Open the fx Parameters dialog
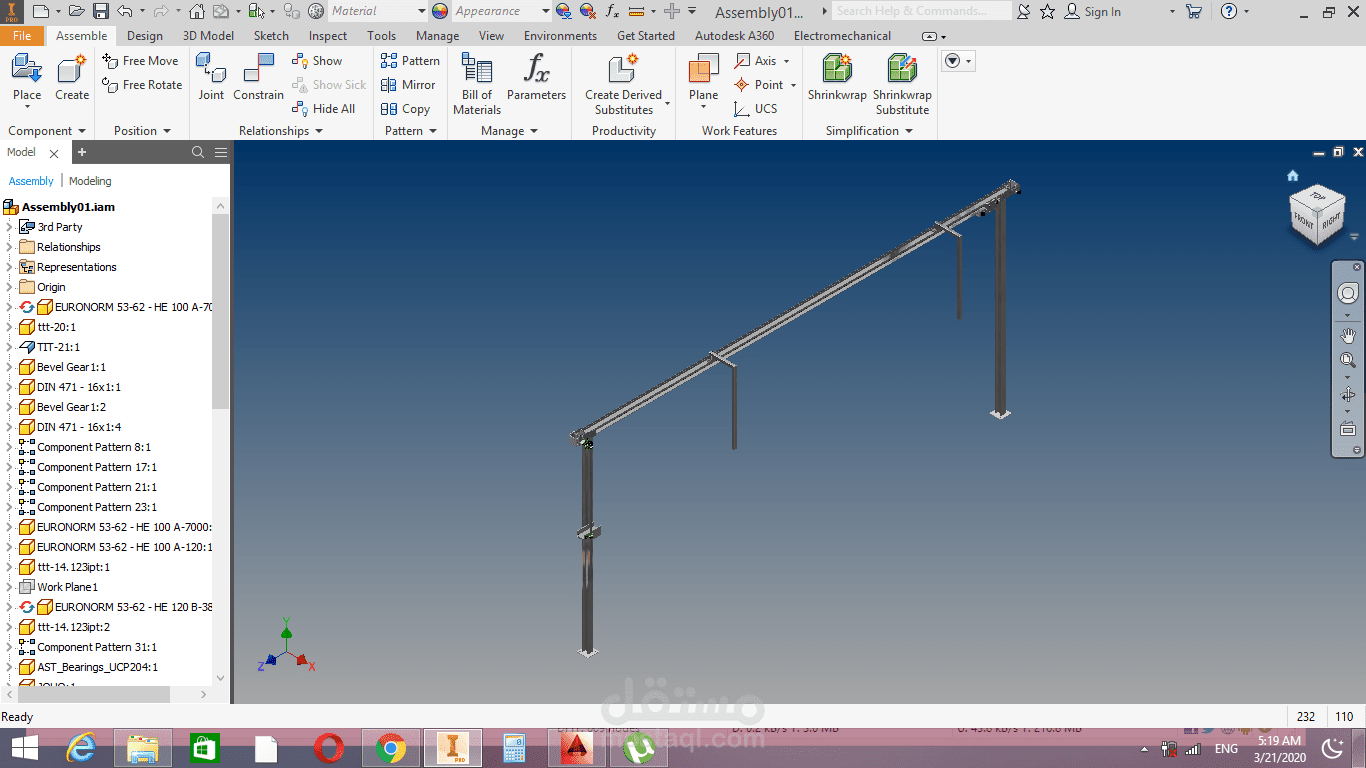 tap(536, 78)
